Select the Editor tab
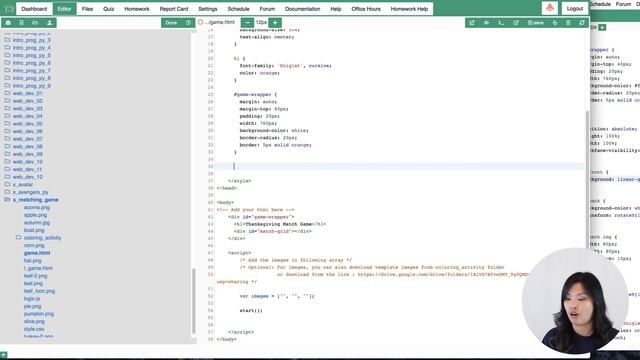 click(x=64, y=9)
